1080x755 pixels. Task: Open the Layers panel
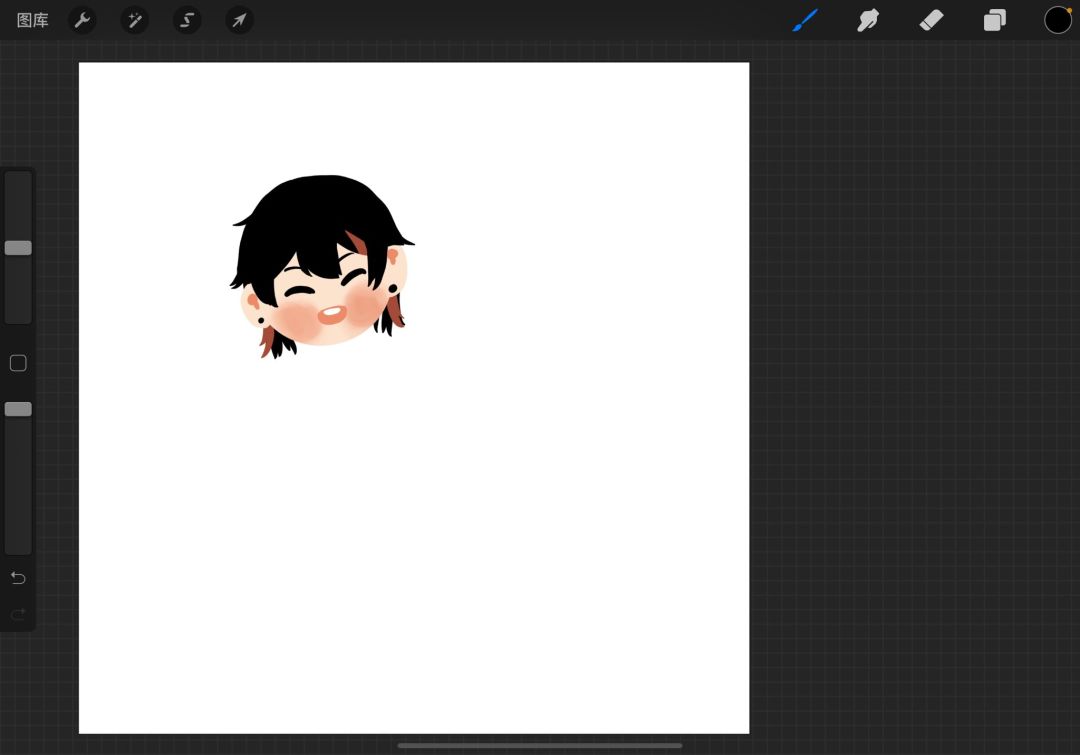(x=995, y=21)
